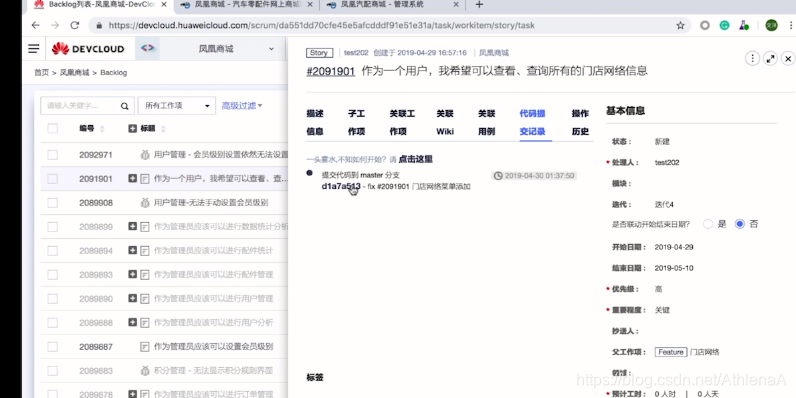Click the search magnifier in keyword box
Screen dimensions: 796x398
[x=124, y=106]
